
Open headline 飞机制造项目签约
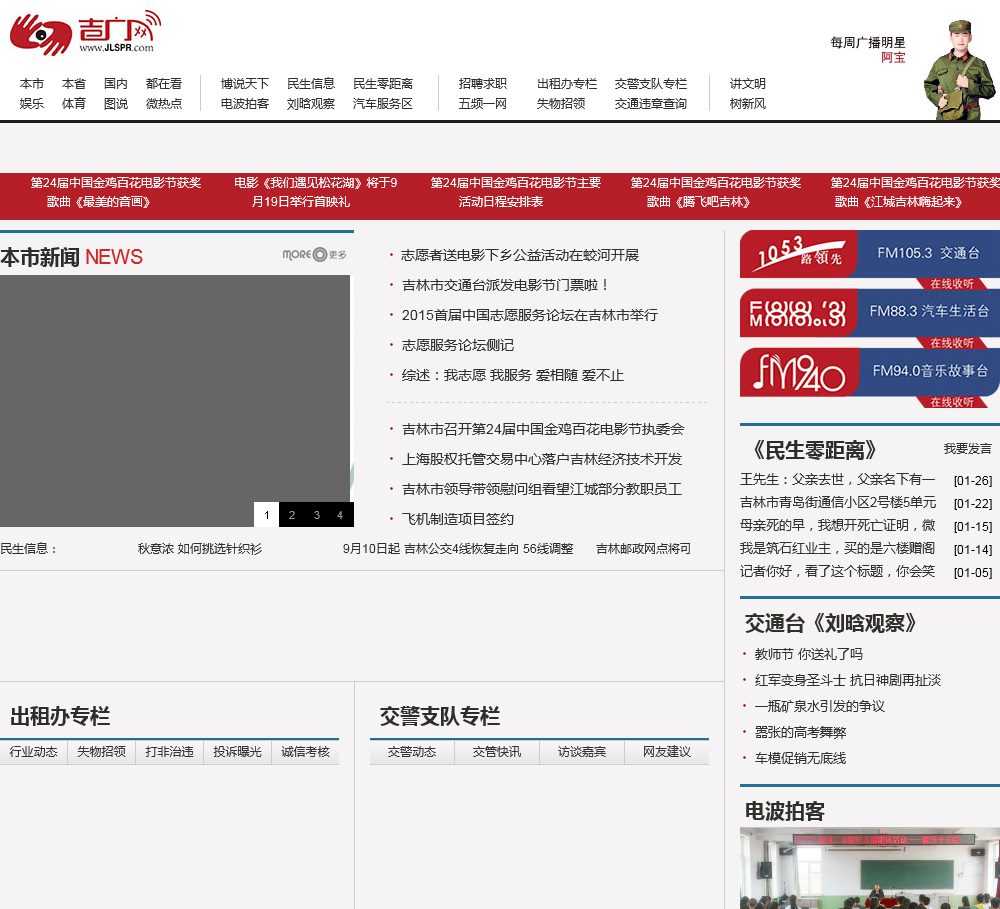458,519
